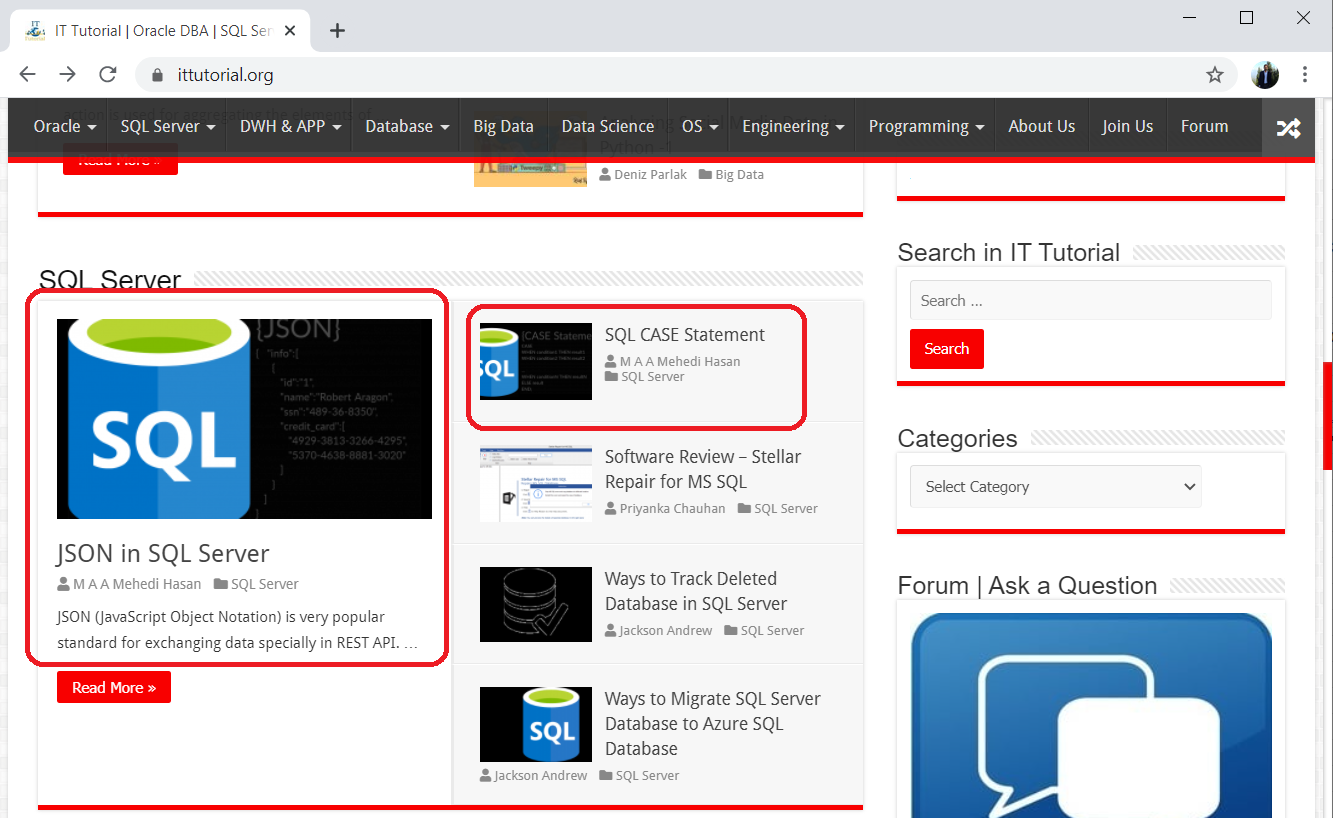Open the About Us page

[1042, 126]
